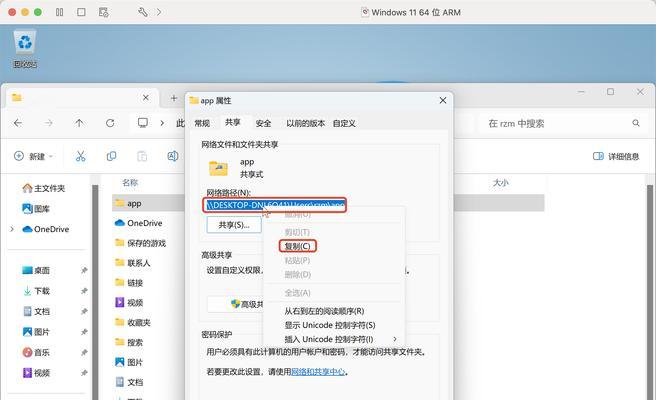Viewport: 656px width, 400px height.
Task: Open the Network and Sharing Center link
Action: coord(318,372)
